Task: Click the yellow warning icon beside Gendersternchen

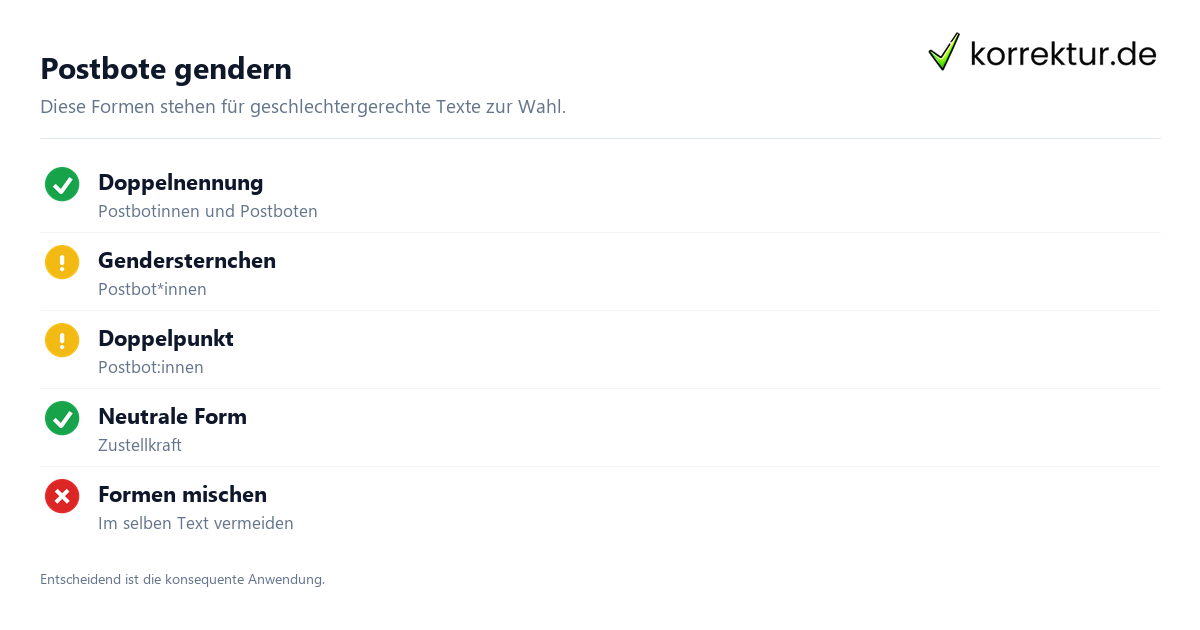Action: coord(62,262)
